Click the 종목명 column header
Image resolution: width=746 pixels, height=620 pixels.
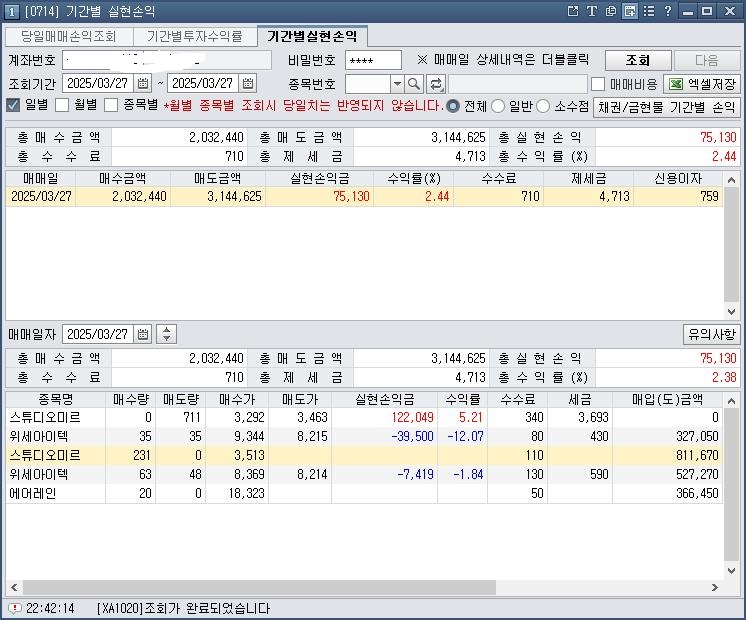coord(56,399)
